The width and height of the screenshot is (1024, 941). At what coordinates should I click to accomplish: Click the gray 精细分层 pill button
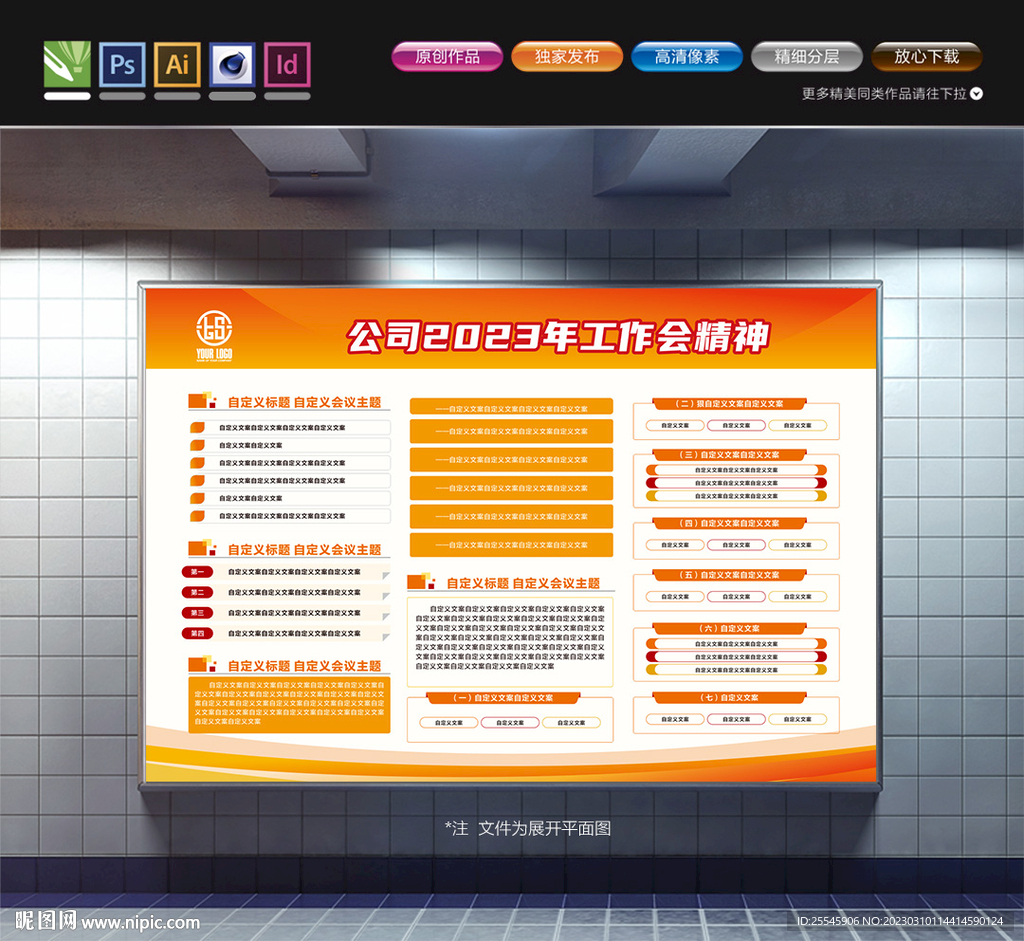pyautogui.click(x=807, y=57)
